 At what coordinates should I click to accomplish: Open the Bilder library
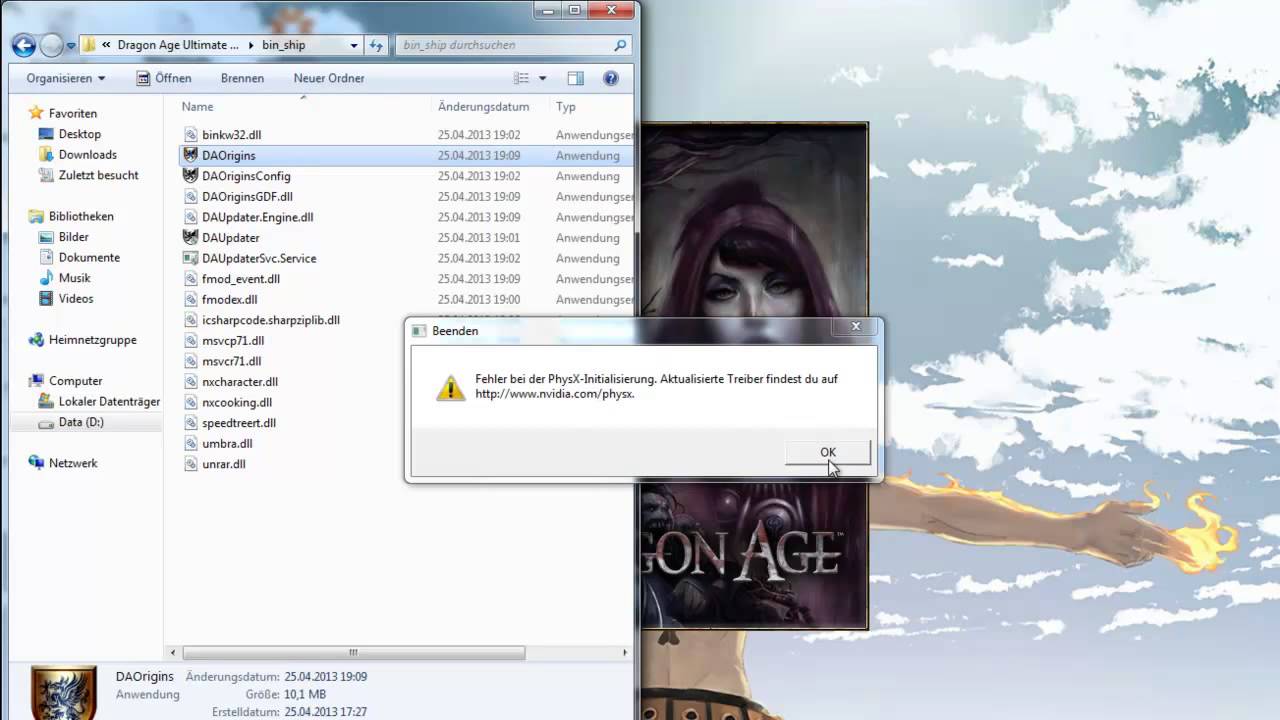point(73,237)
